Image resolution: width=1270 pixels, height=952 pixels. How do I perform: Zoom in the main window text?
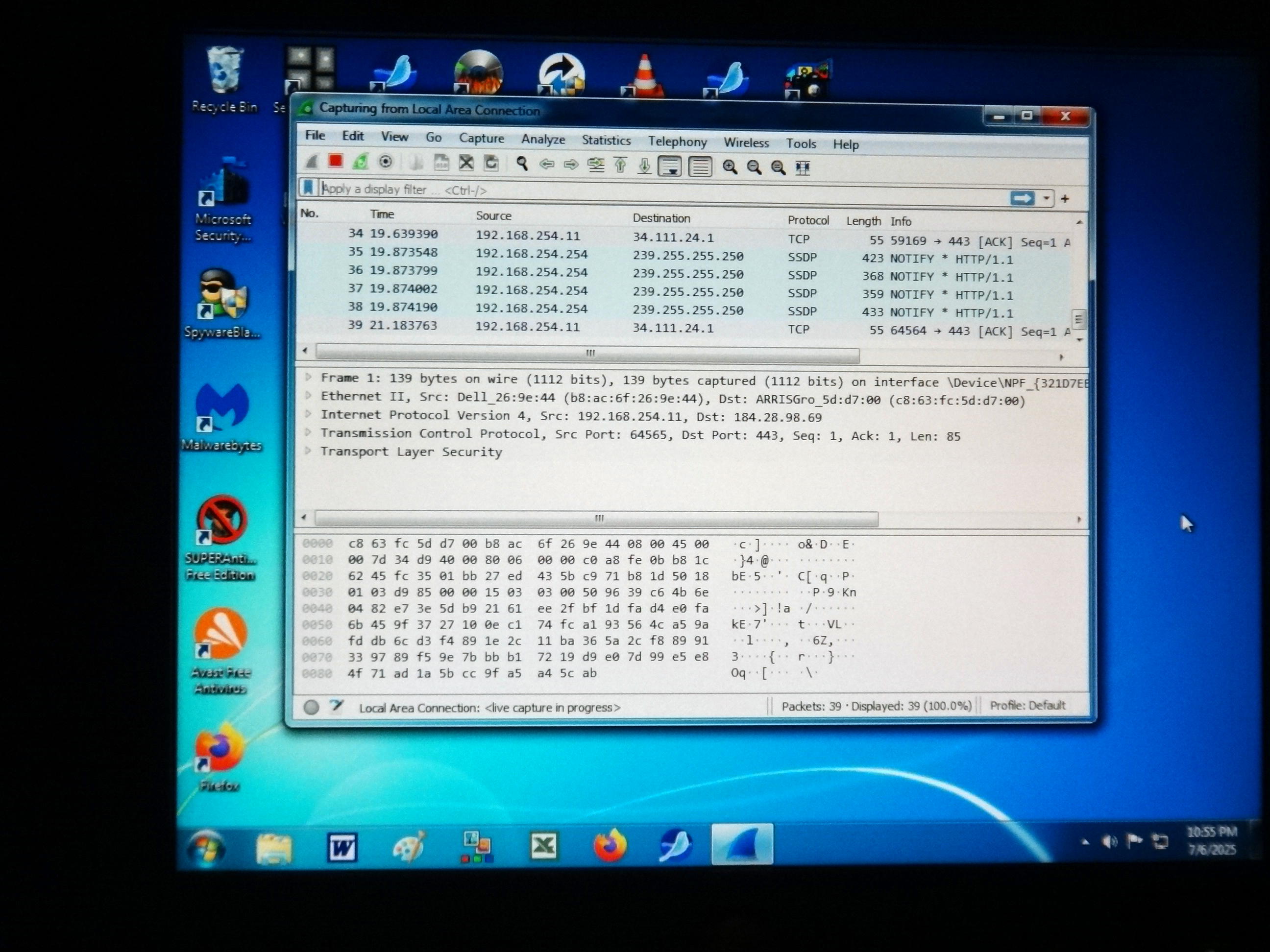click(730, 167)
